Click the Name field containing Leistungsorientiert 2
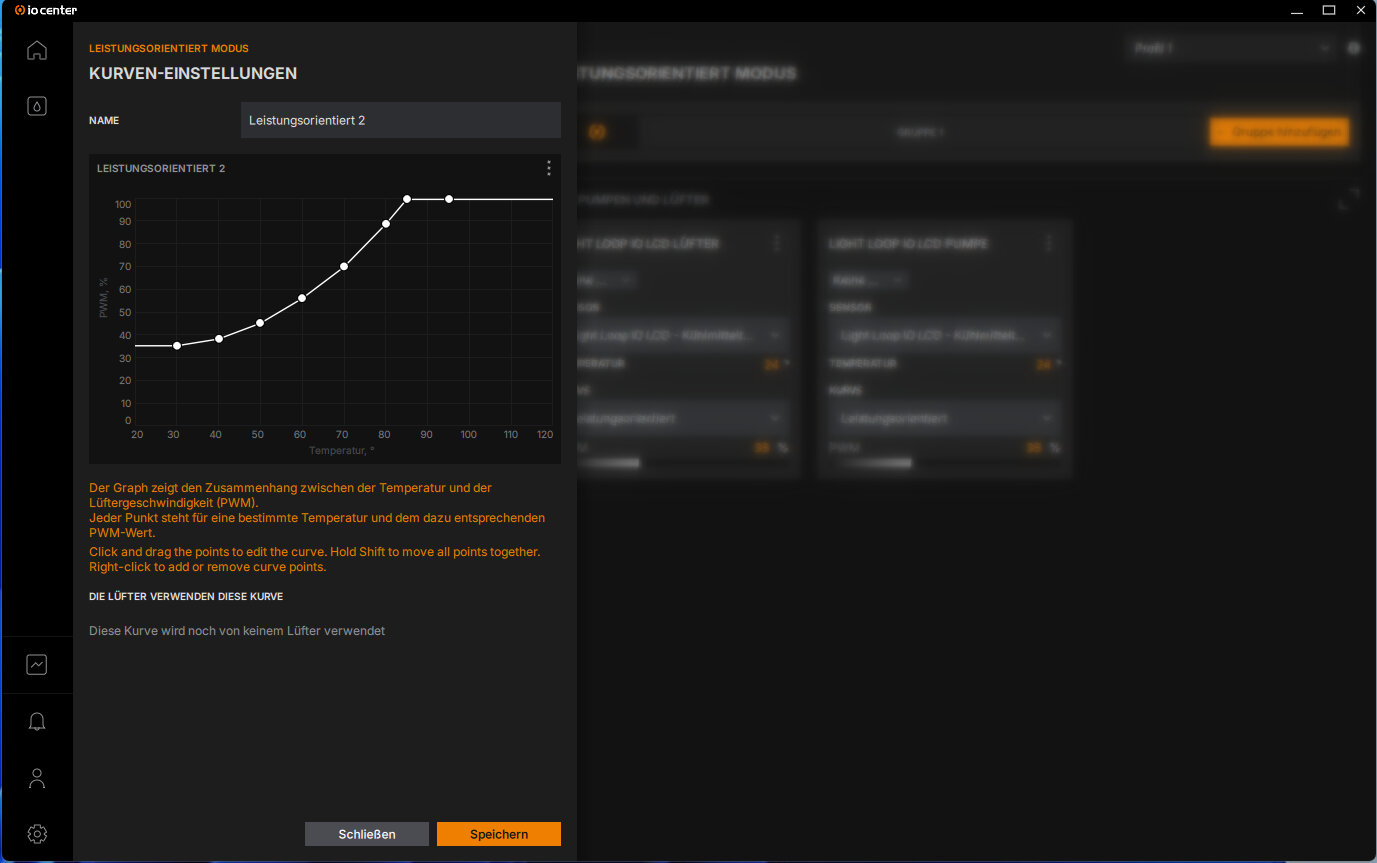Screen dimensions: 1377x863 (x=401, y=120)
